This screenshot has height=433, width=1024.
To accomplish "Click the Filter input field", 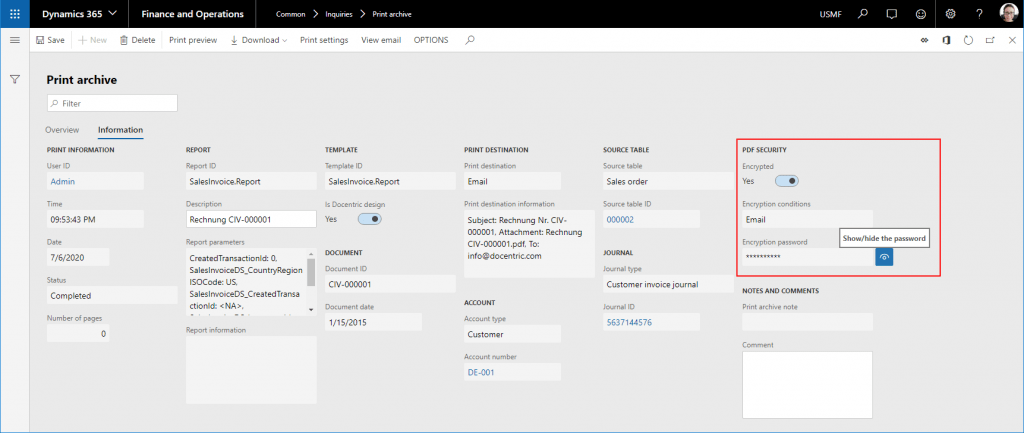I will (x=112, y=103).
